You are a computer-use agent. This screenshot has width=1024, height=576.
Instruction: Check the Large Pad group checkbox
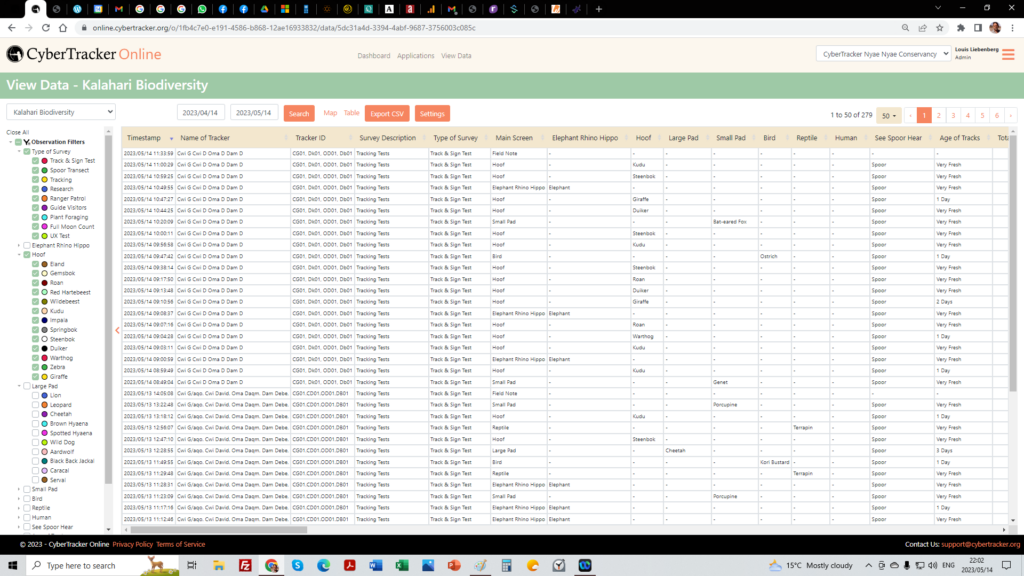coord(27,387)
